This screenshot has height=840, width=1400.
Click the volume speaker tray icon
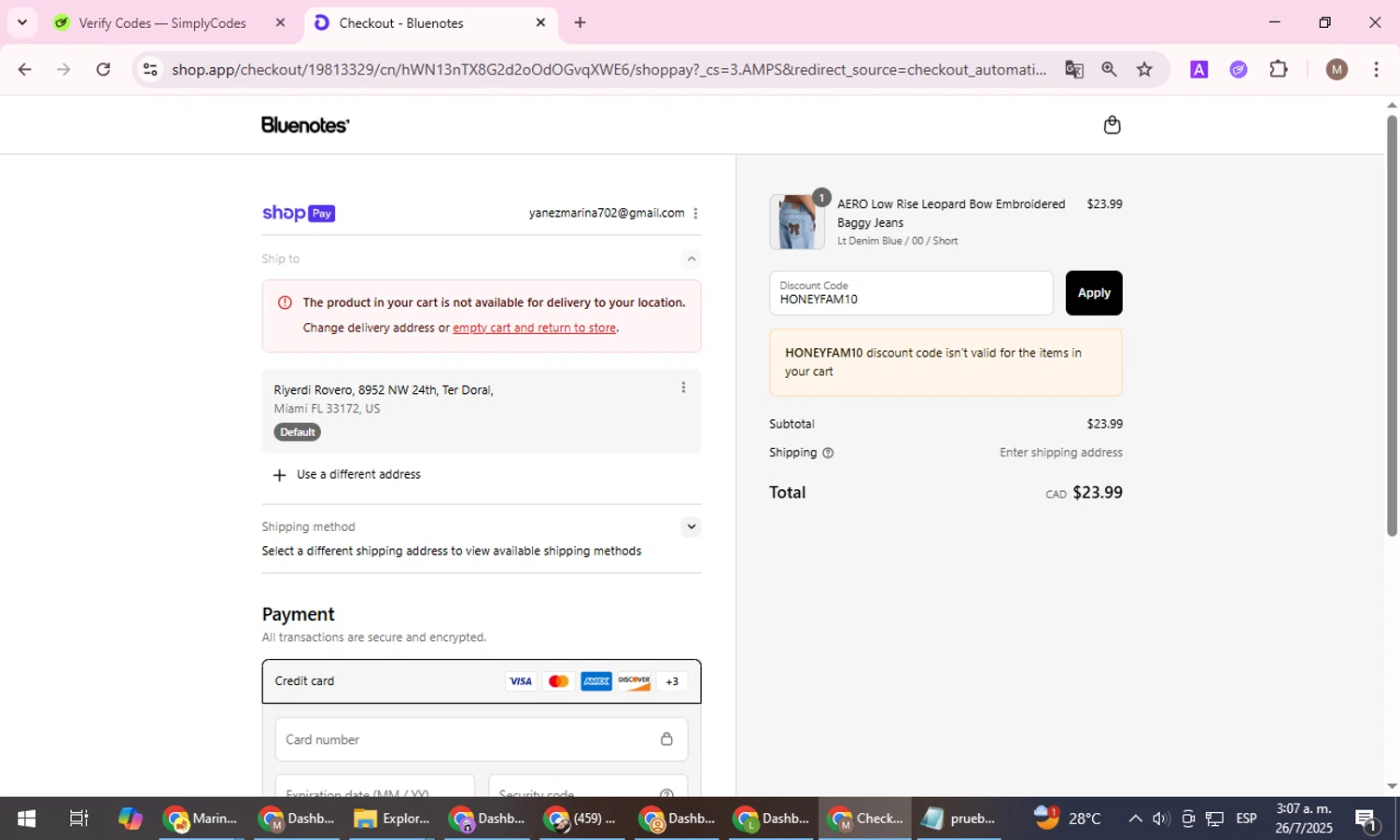coord(1161,819)
